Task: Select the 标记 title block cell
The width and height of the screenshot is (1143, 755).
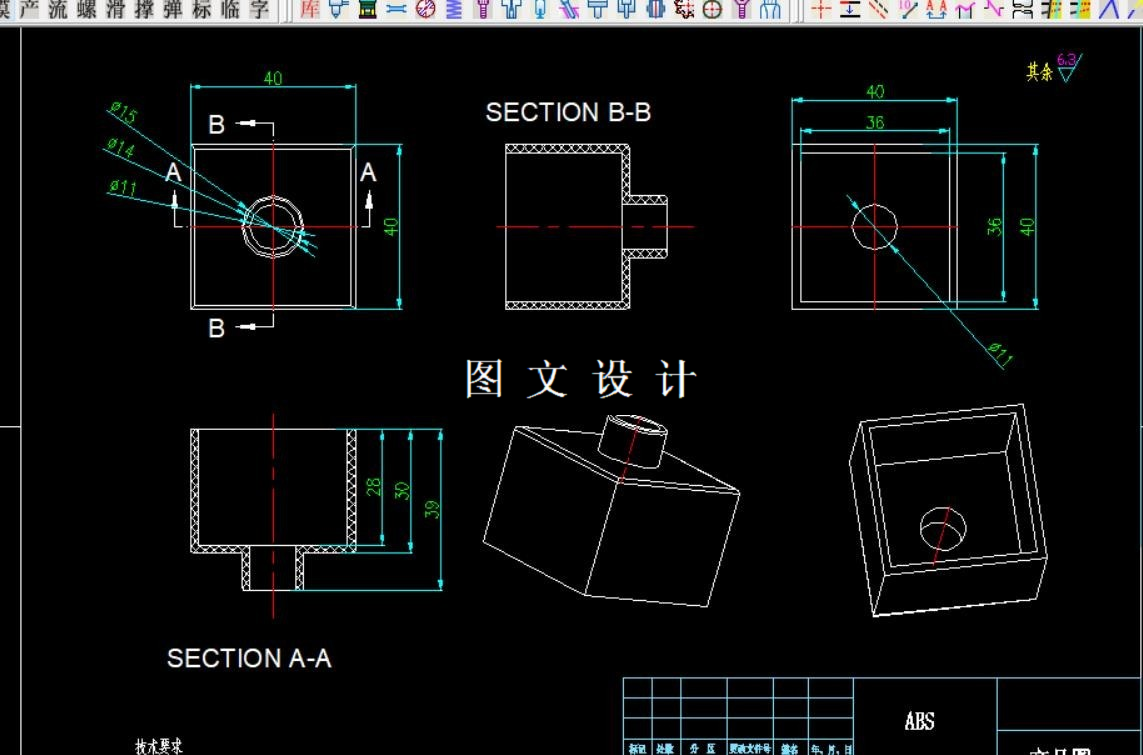Action: coord(637,748)
